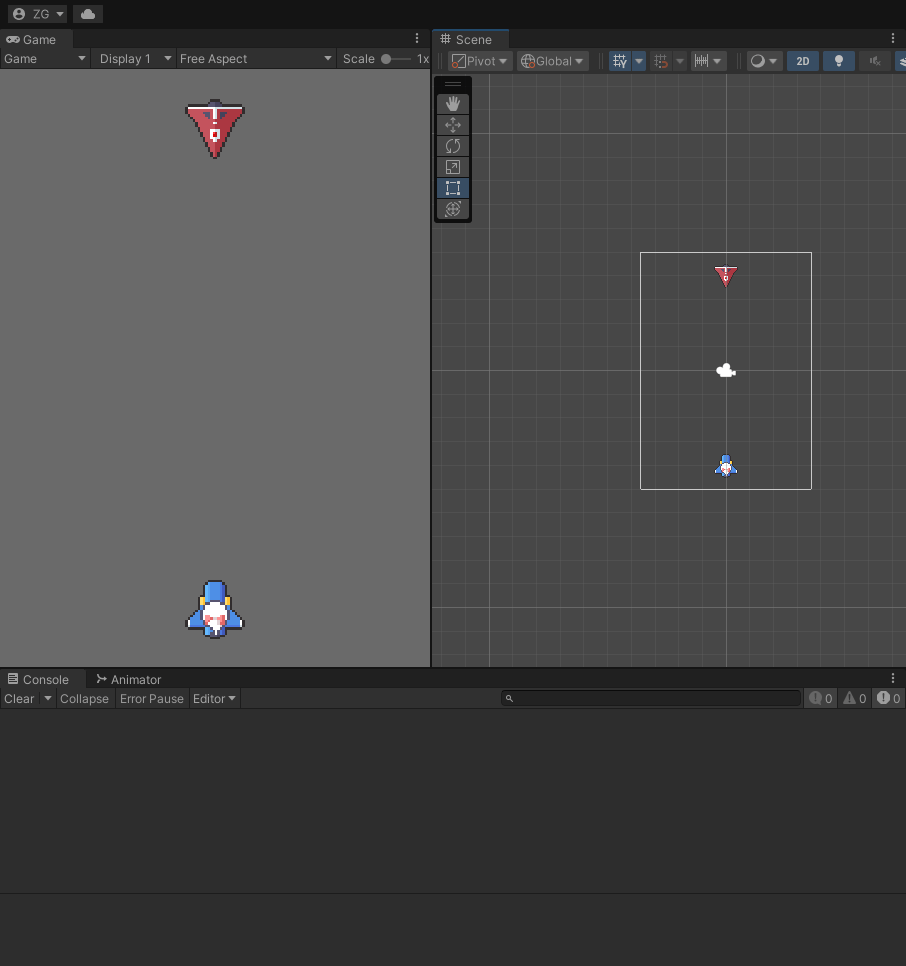Open the Scene panel more options menu

coord(893,39)
